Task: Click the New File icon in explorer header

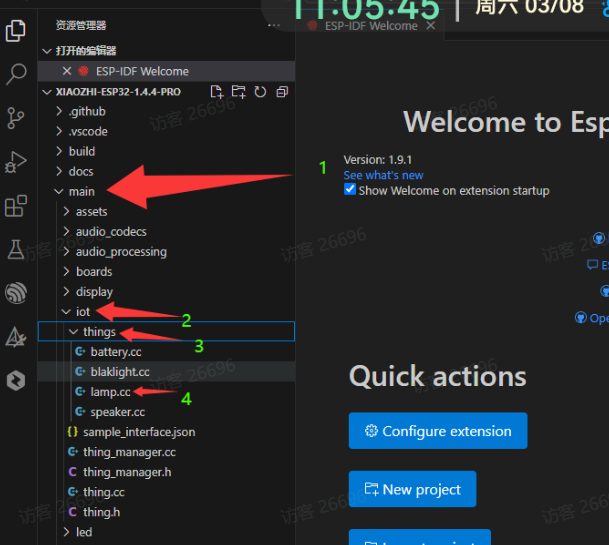Action: (217, 92)
